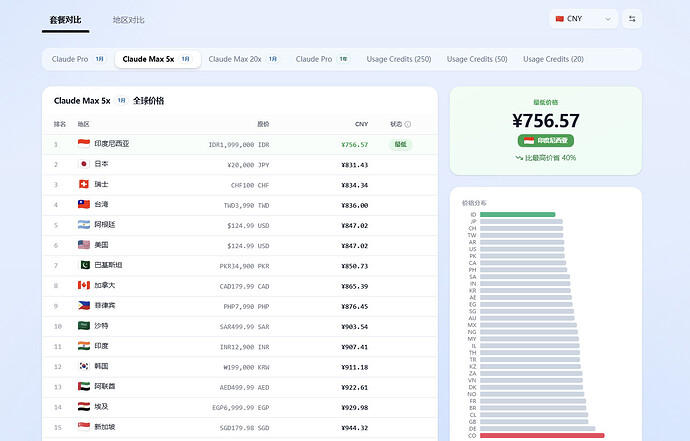690x441 pixels.
Task: Click the 菲律宾 region name
Action: [x=105, y=305]
